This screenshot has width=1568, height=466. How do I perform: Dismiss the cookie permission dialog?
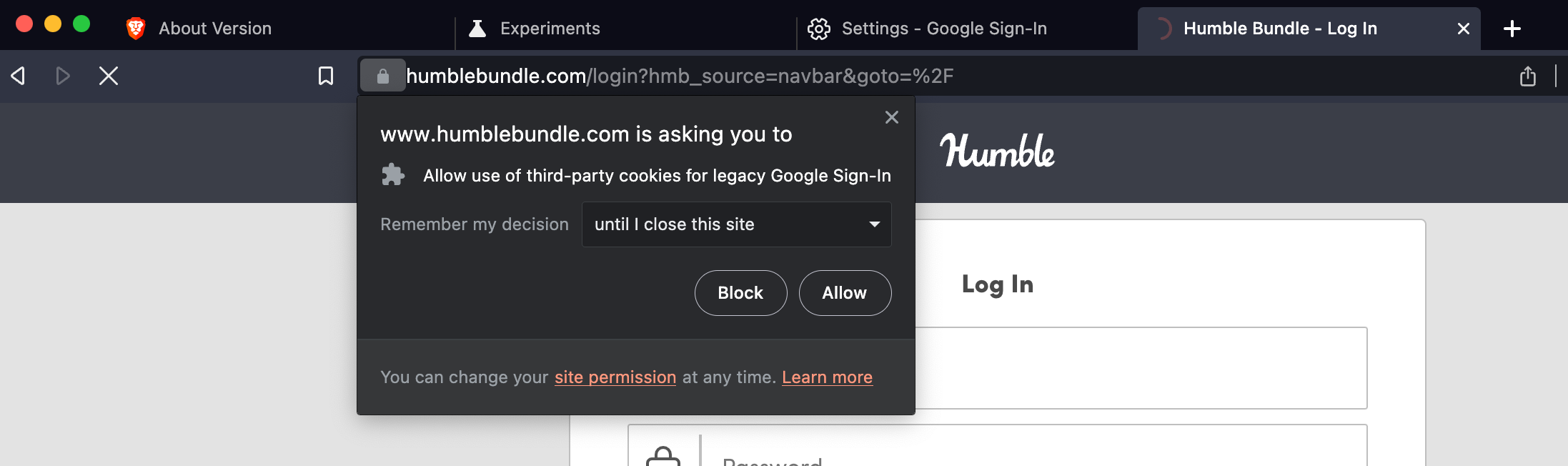coord(891,117)
